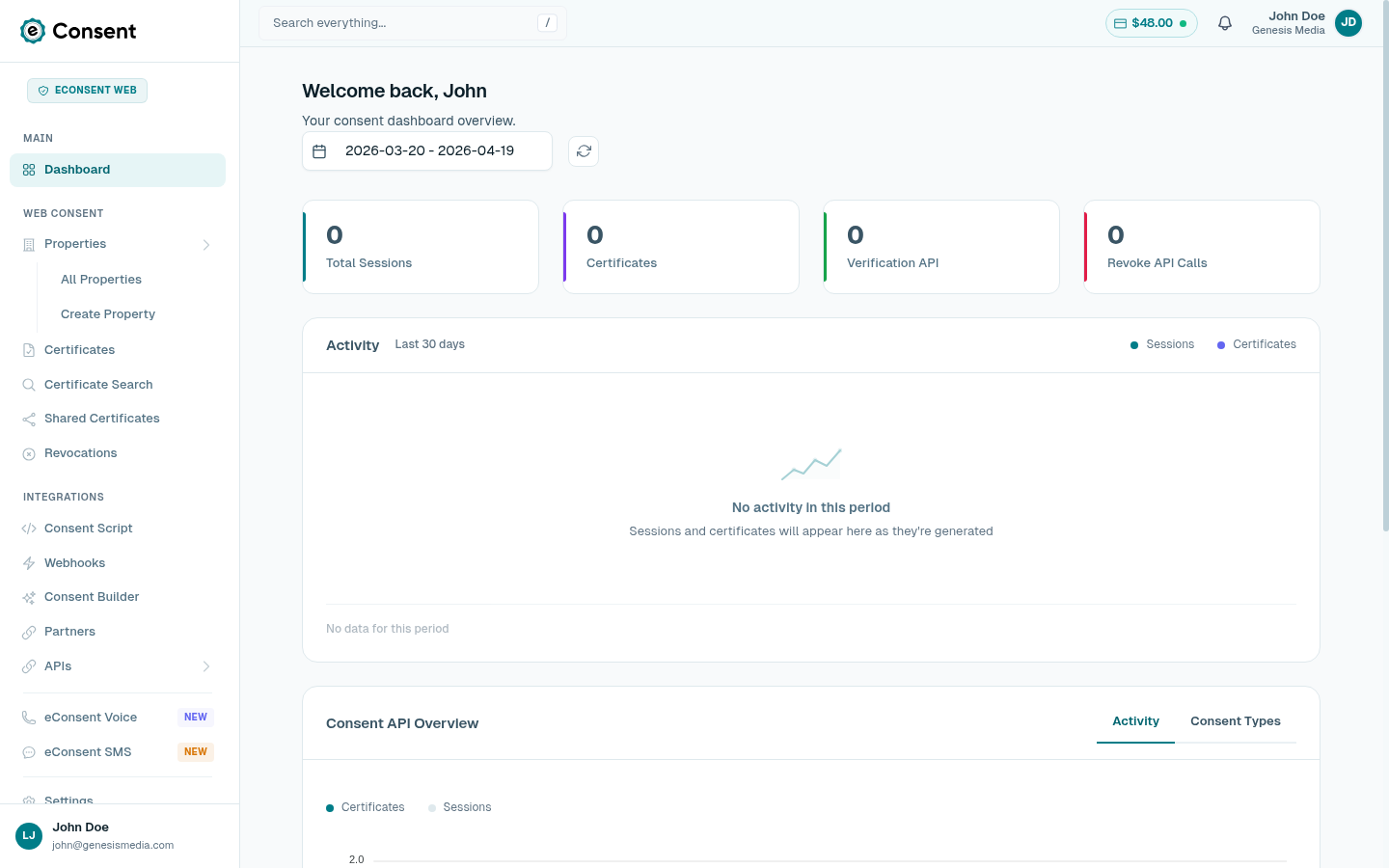Click john@genesismedia.com in sidebar footer
Screen dimensions: 1389x868
point(113,845)
